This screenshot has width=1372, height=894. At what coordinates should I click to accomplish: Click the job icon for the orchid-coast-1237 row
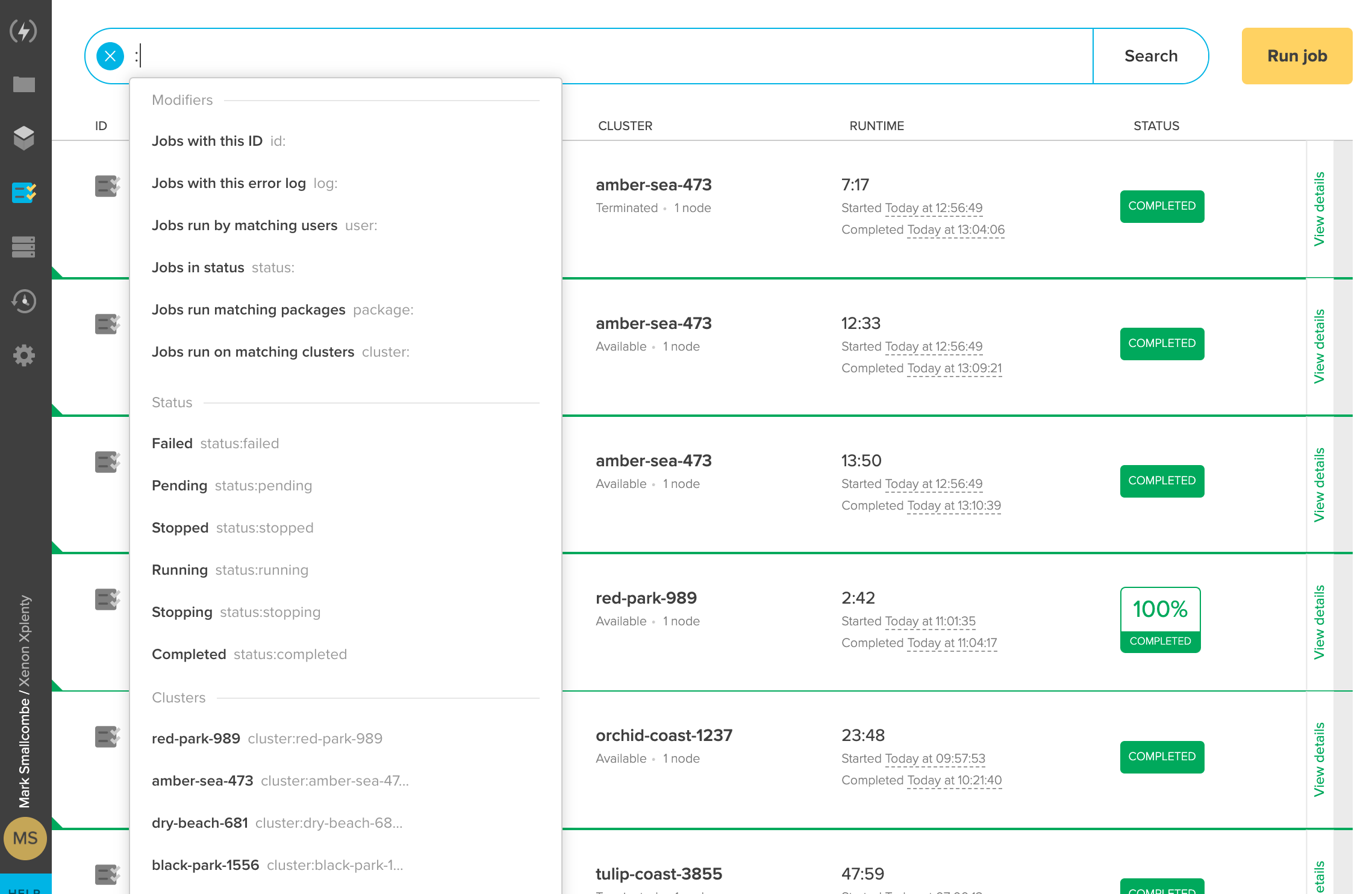click(x=107, y=737)
